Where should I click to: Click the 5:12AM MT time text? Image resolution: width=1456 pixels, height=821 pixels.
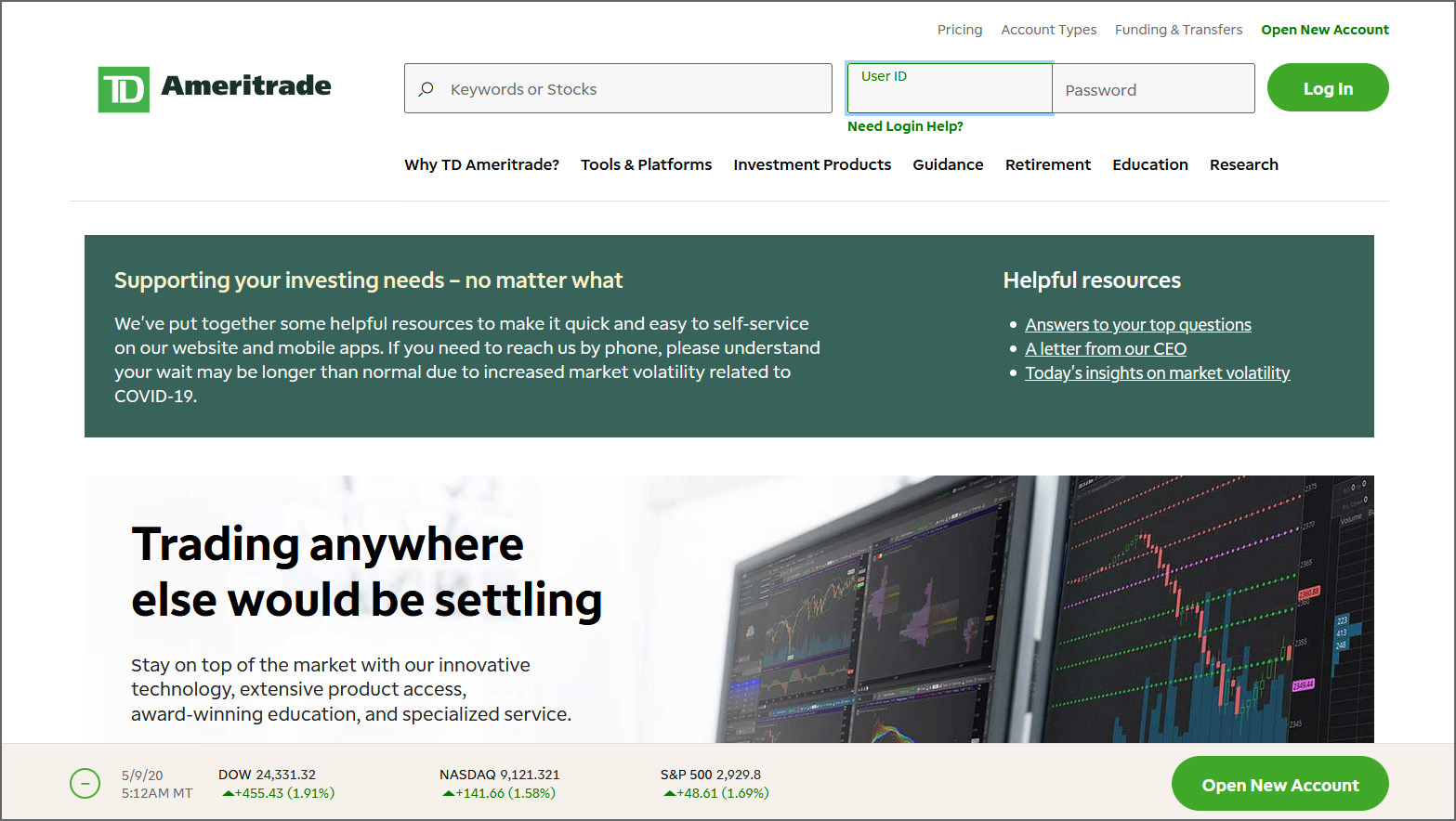coord(157,793)
